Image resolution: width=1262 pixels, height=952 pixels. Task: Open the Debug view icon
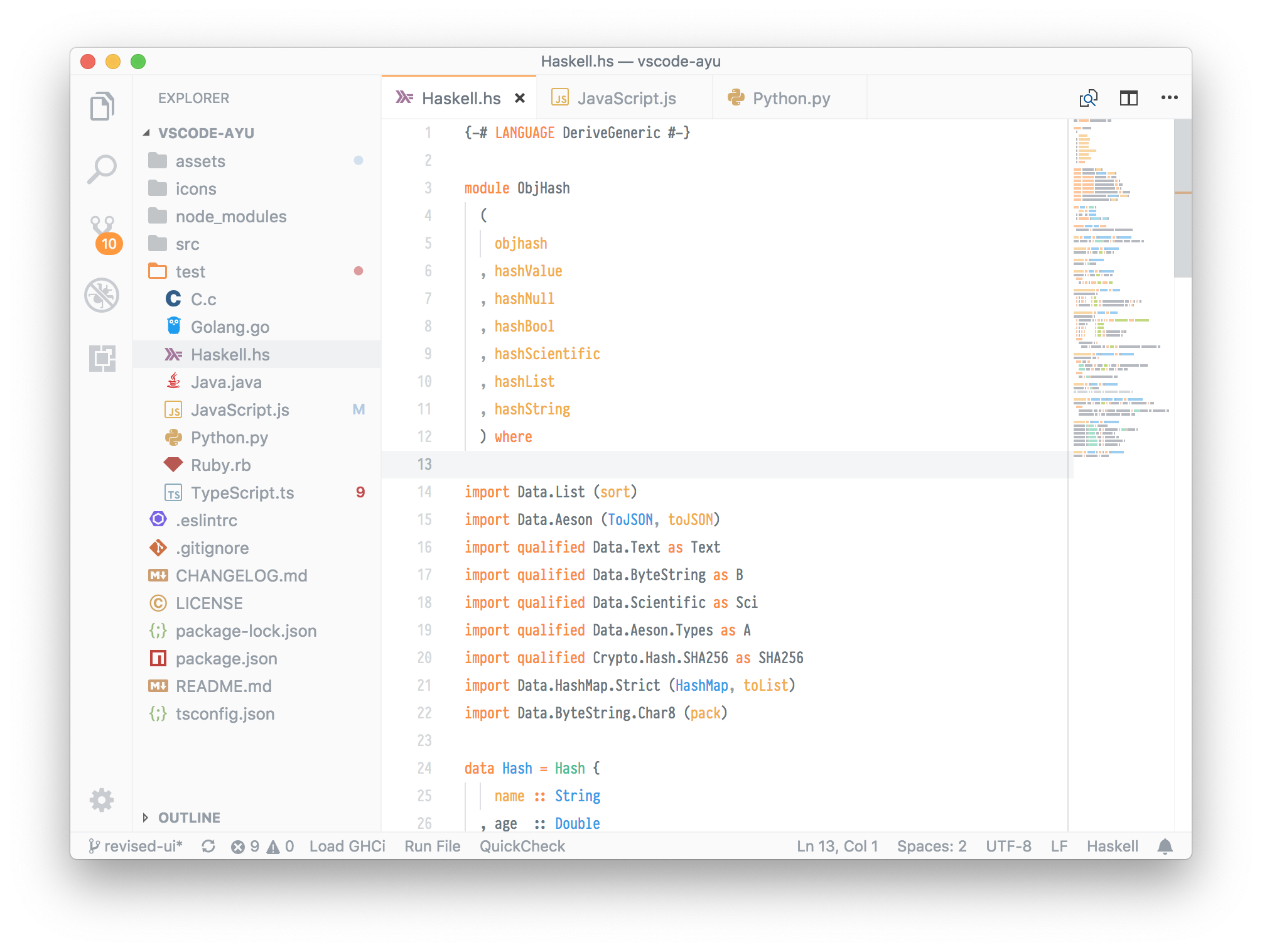(x=102, y=295)
